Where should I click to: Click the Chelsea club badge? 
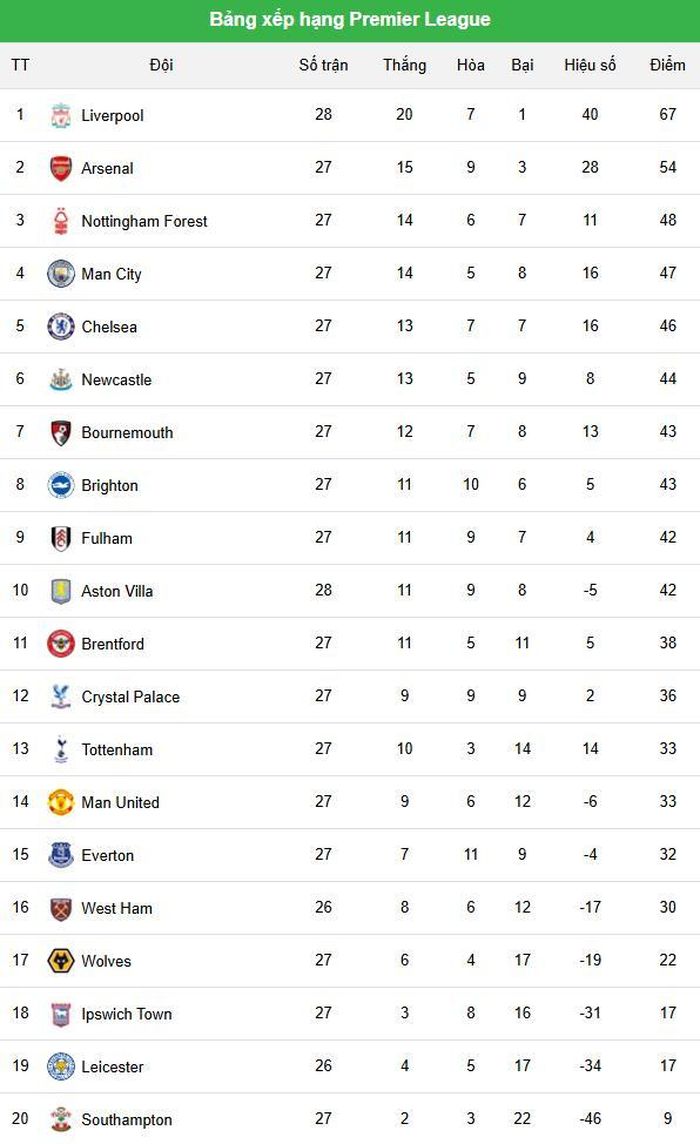point(61,326)
